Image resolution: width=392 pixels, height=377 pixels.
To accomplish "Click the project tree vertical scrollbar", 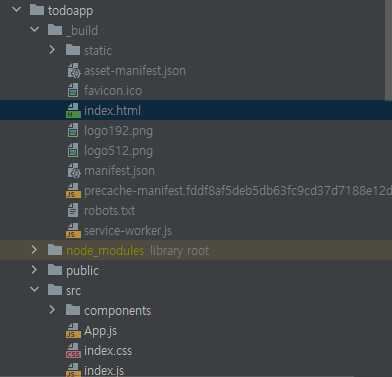I will 388,50.
